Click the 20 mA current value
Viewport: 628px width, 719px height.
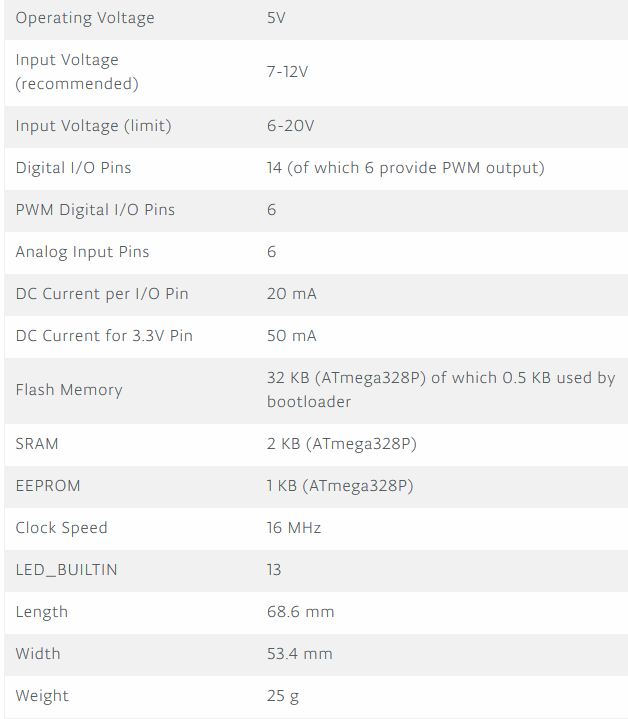292,294
